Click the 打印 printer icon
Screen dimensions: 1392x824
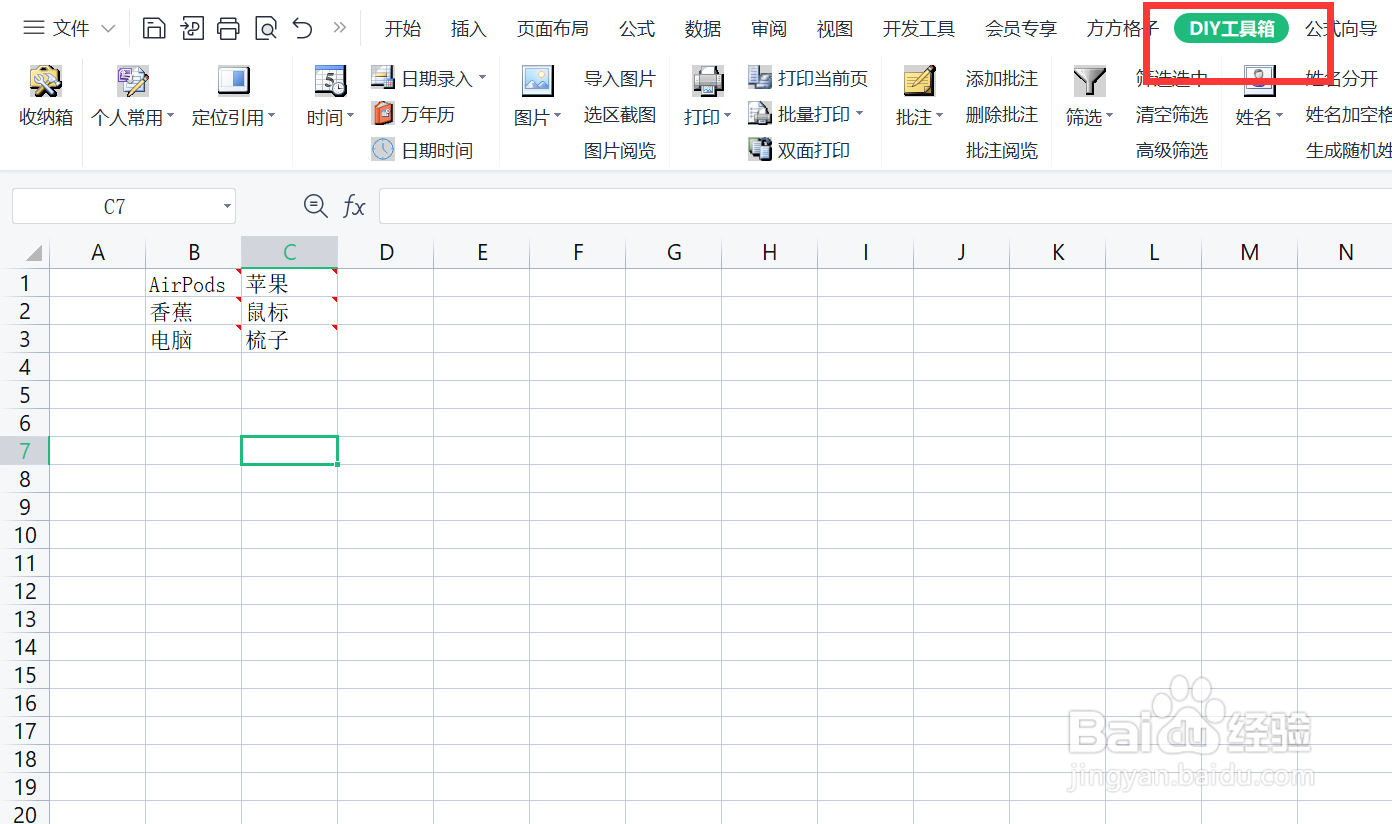(x=708, y=81)
